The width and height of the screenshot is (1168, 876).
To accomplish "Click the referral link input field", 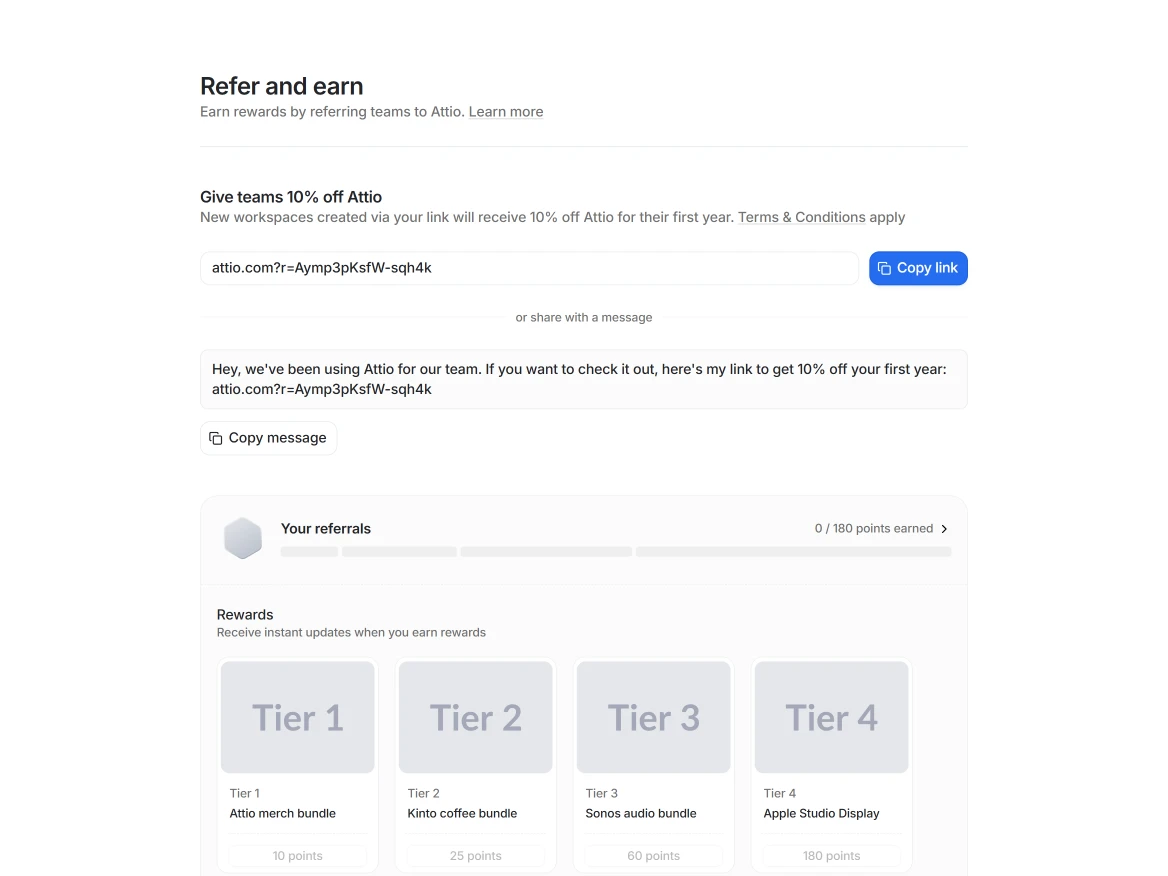I will (529, 268).
